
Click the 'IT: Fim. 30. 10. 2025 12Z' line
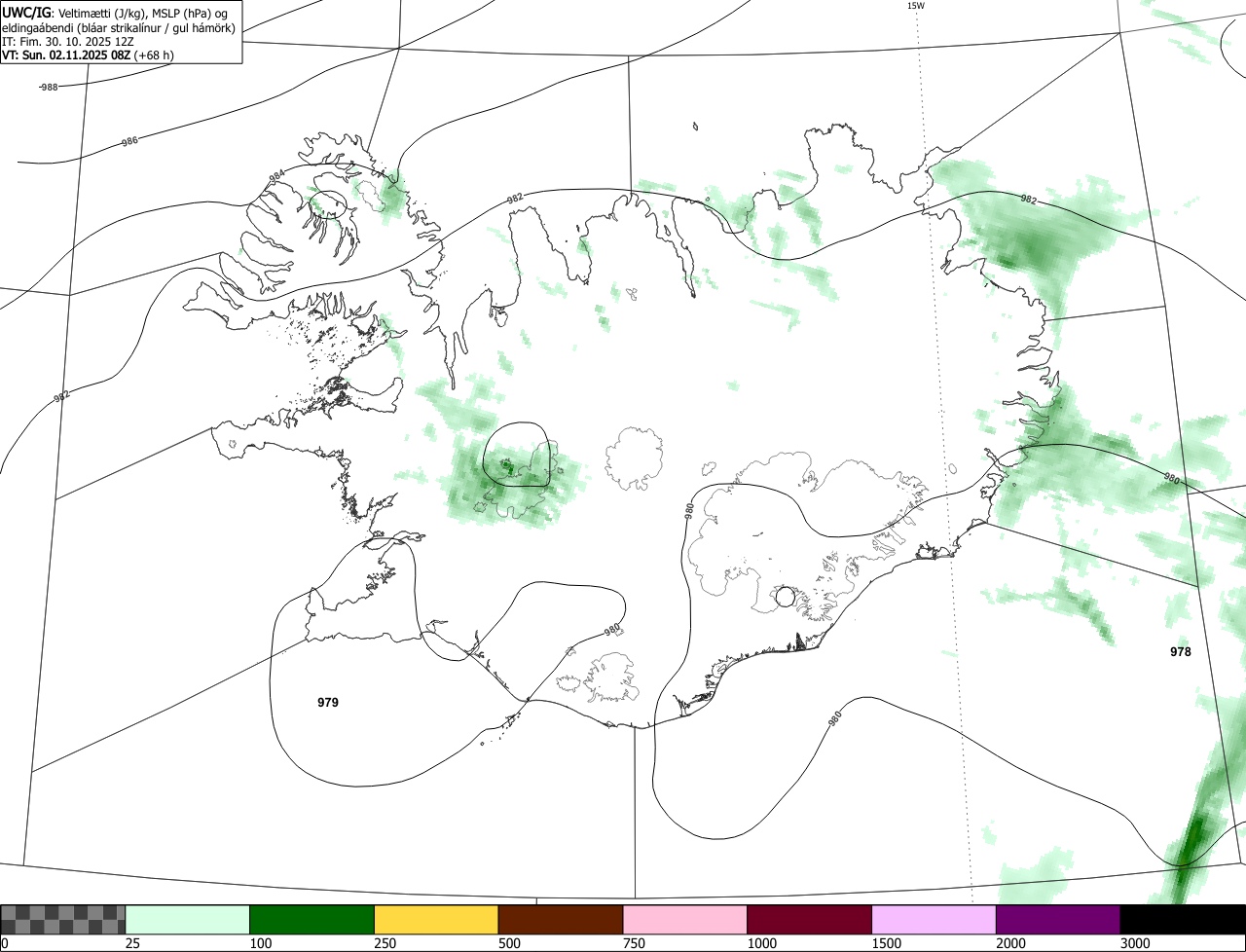(68, 42)
